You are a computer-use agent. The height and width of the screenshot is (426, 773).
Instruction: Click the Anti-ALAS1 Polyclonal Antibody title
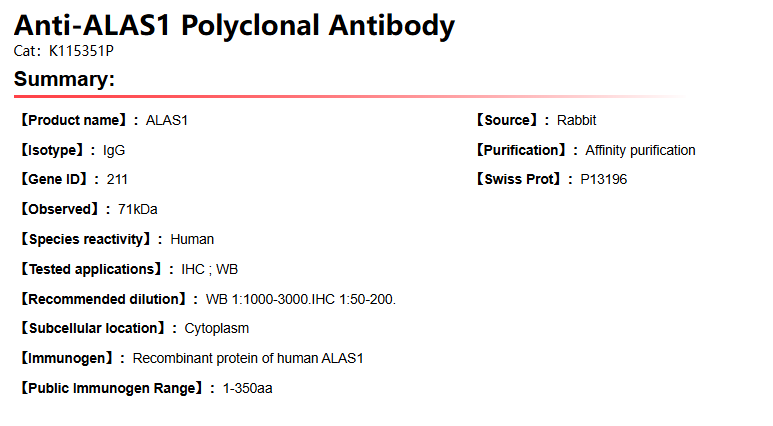[234, 27]
